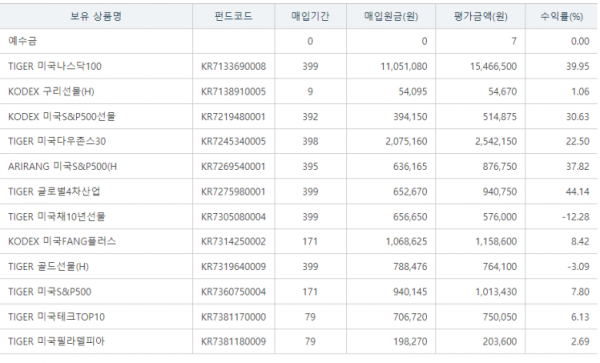Image resolution: width=600 pixels, height=363 pixels.
Task: Click the 15,466,500 valuation amount
Action: click(493, 67)
